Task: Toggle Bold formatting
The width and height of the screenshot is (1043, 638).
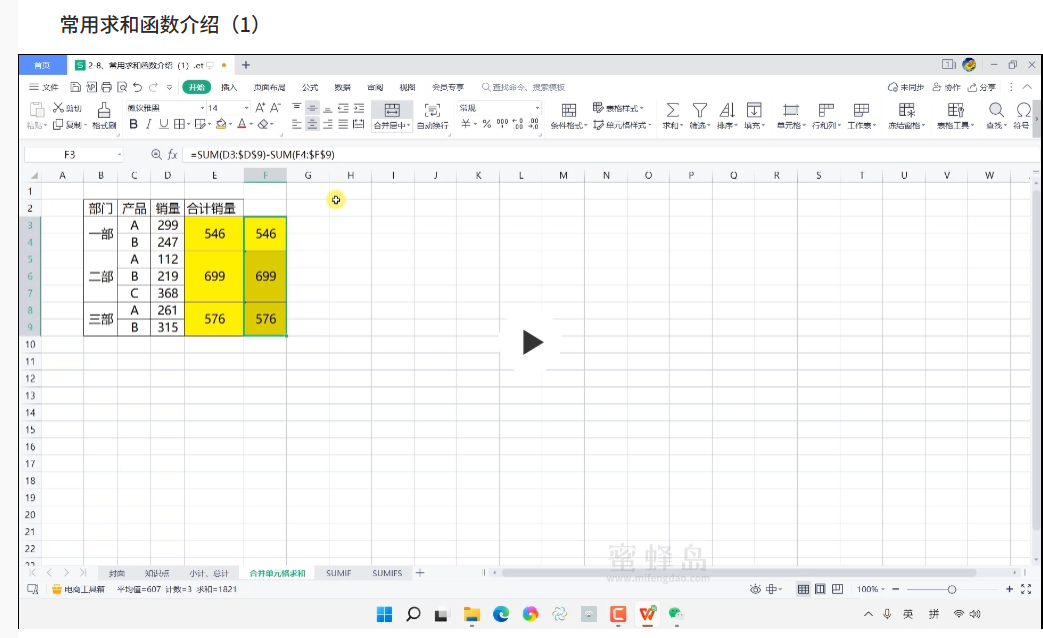Action: pyautogui.click(x=133, y=125)
